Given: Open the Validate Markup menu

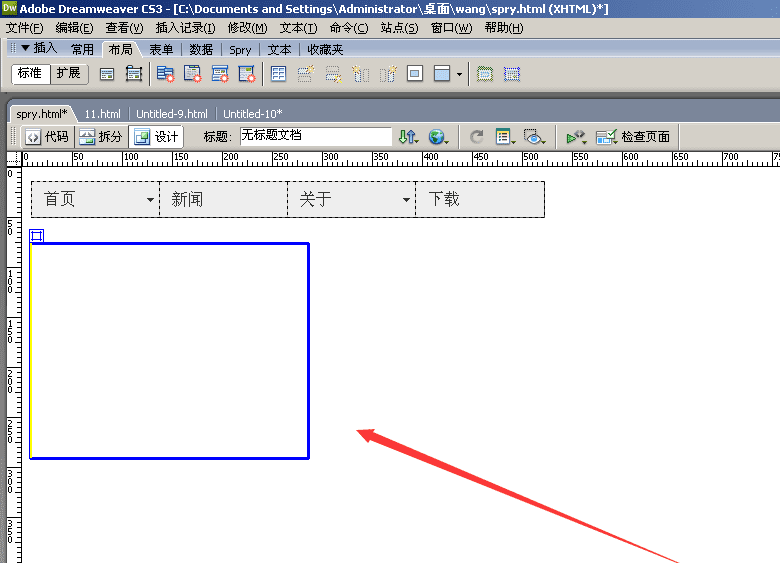Looking at the screenshot, I should [576, 137].
